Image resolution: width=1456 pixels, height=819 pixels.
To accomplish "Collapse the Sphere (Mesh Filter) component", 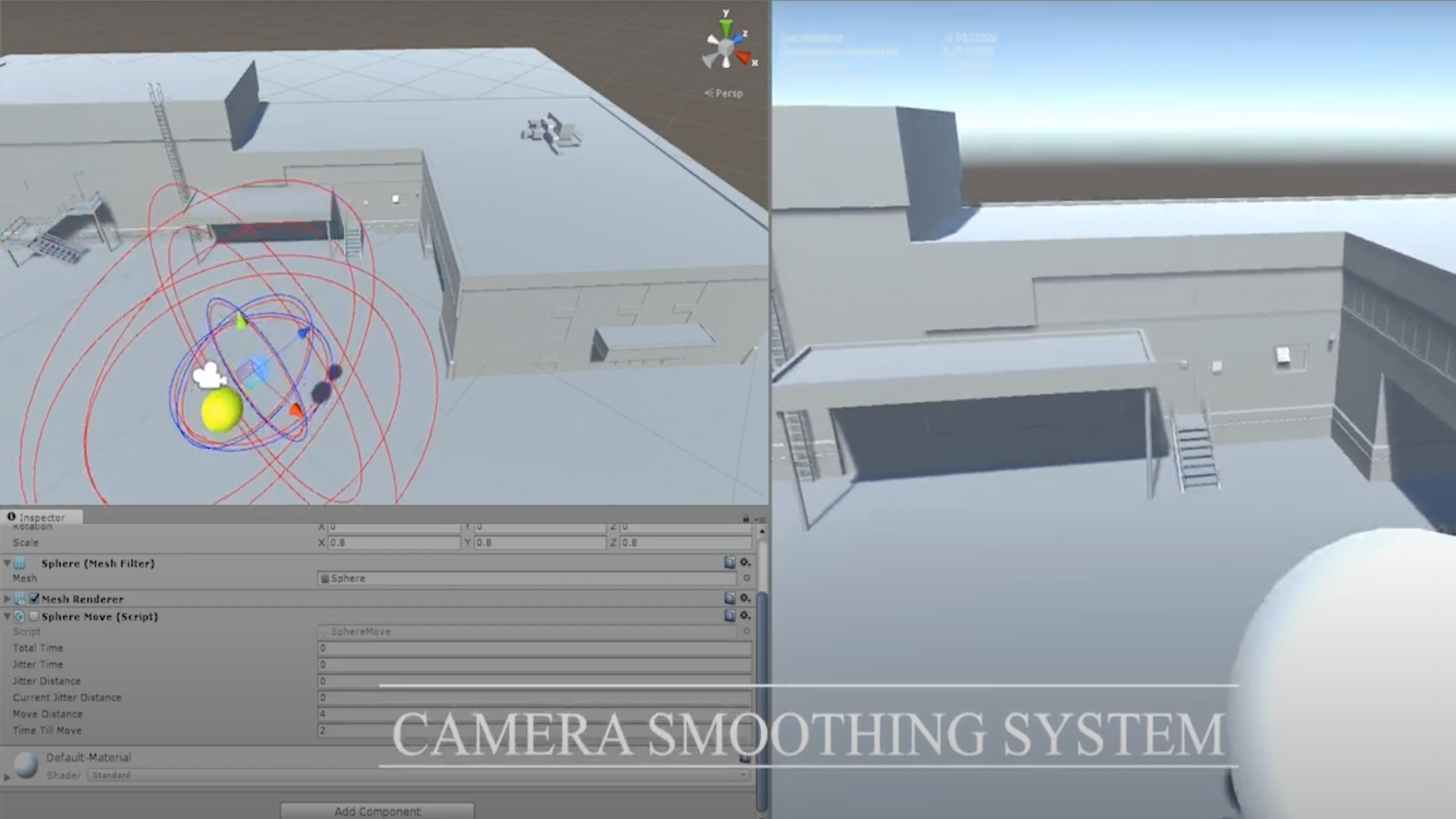I will (8, 563).
